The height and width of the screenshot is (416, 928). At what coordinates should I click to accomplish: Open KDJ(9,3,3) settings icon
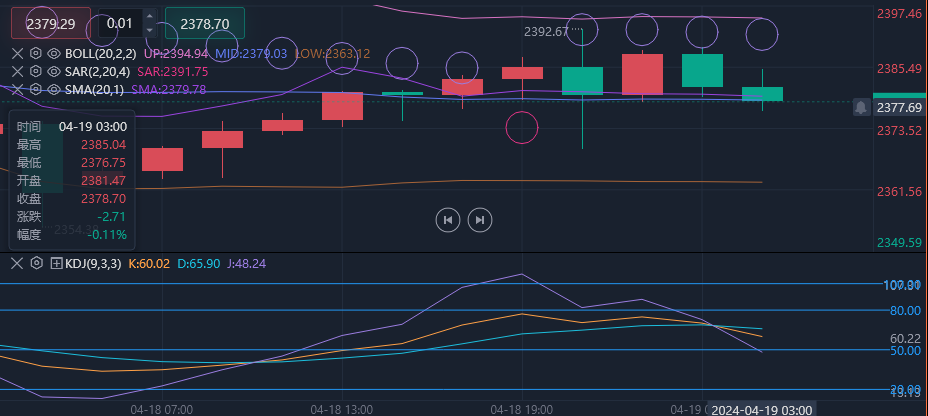[x=36, y=263]
